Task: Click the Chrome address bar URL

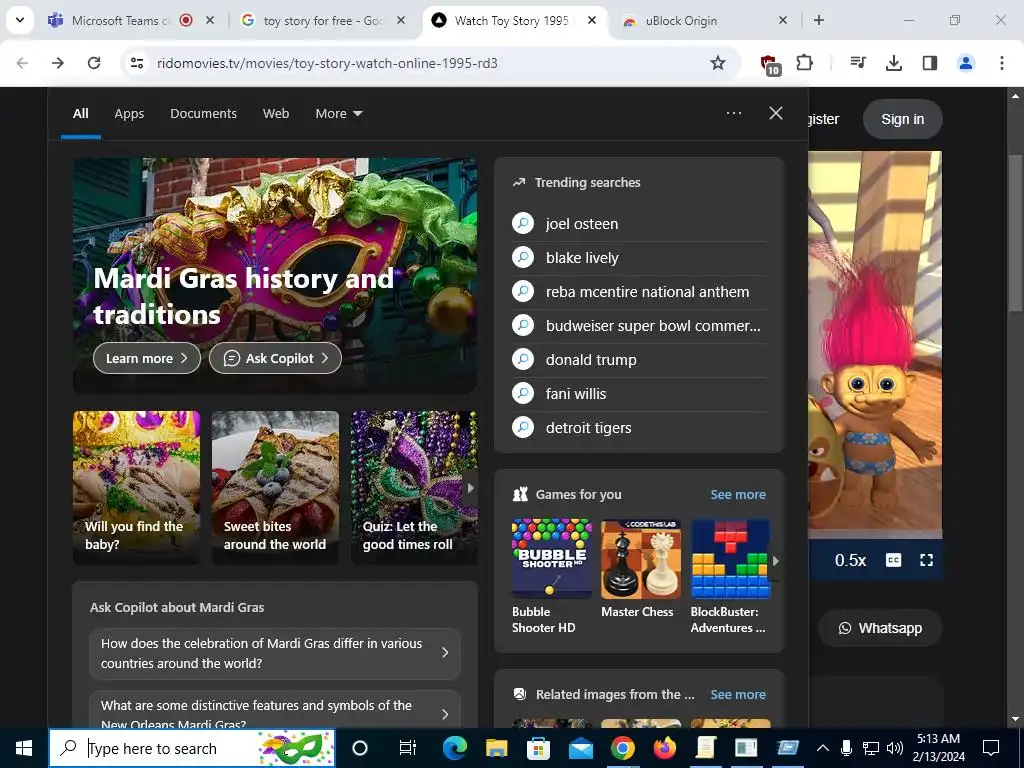Action: pyautogui.click(x=327, y=63)
